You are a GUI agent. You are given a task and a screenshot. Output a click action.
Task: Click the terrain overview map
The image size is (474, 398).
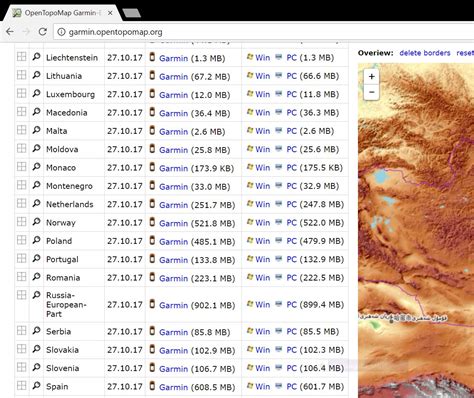tap(416, 230)
